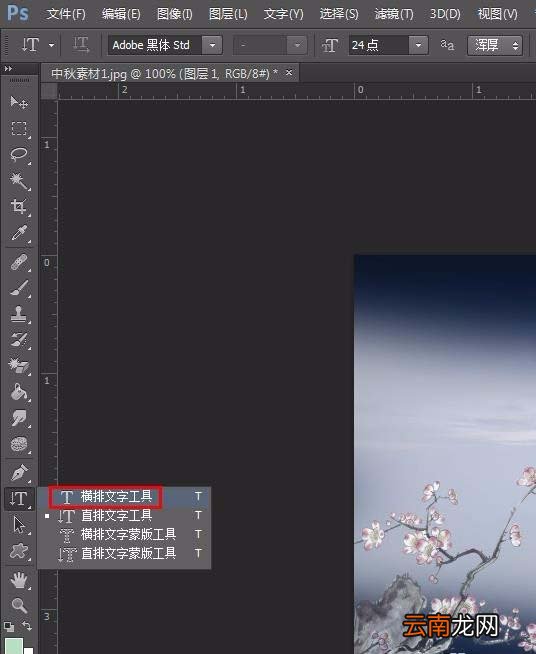Select the Sponge tool
The width and height of the screenshot is (536, 654).
pyautogui.click(x=19, y=444)
